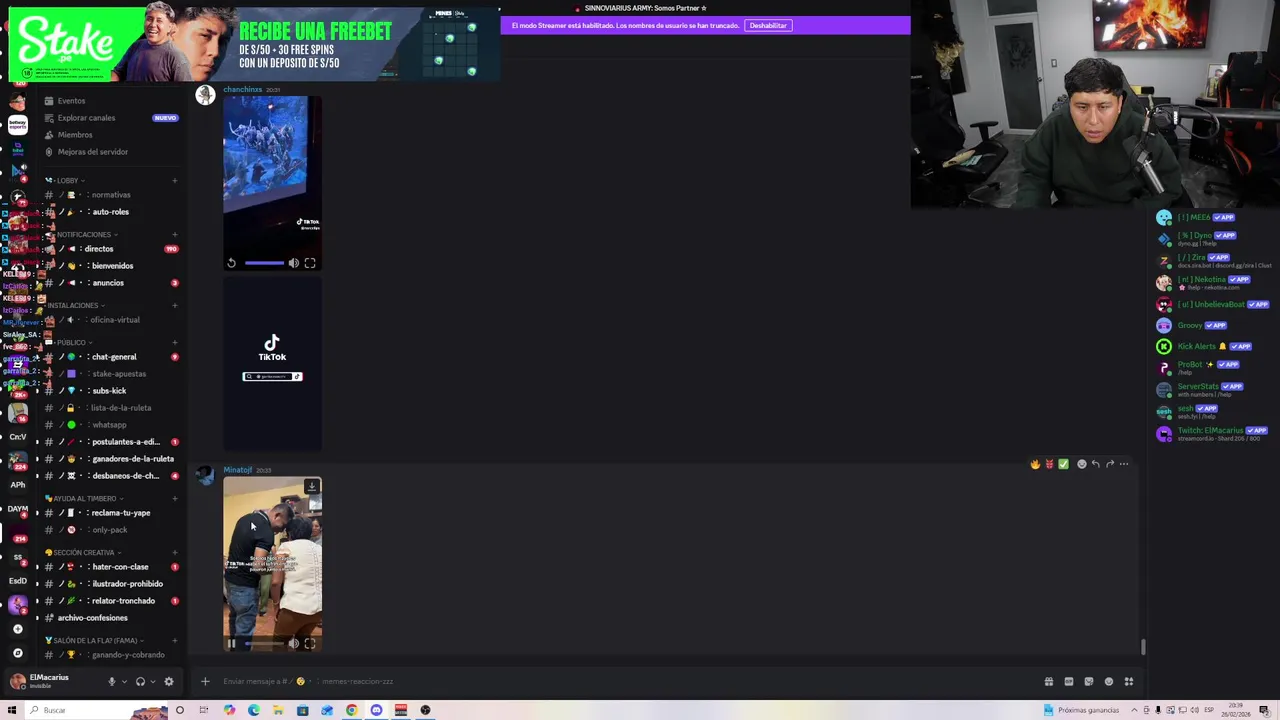Seek in the upper video's progress bar
The height and width of the screenshot is (720, 1280).
coord(264,263)
